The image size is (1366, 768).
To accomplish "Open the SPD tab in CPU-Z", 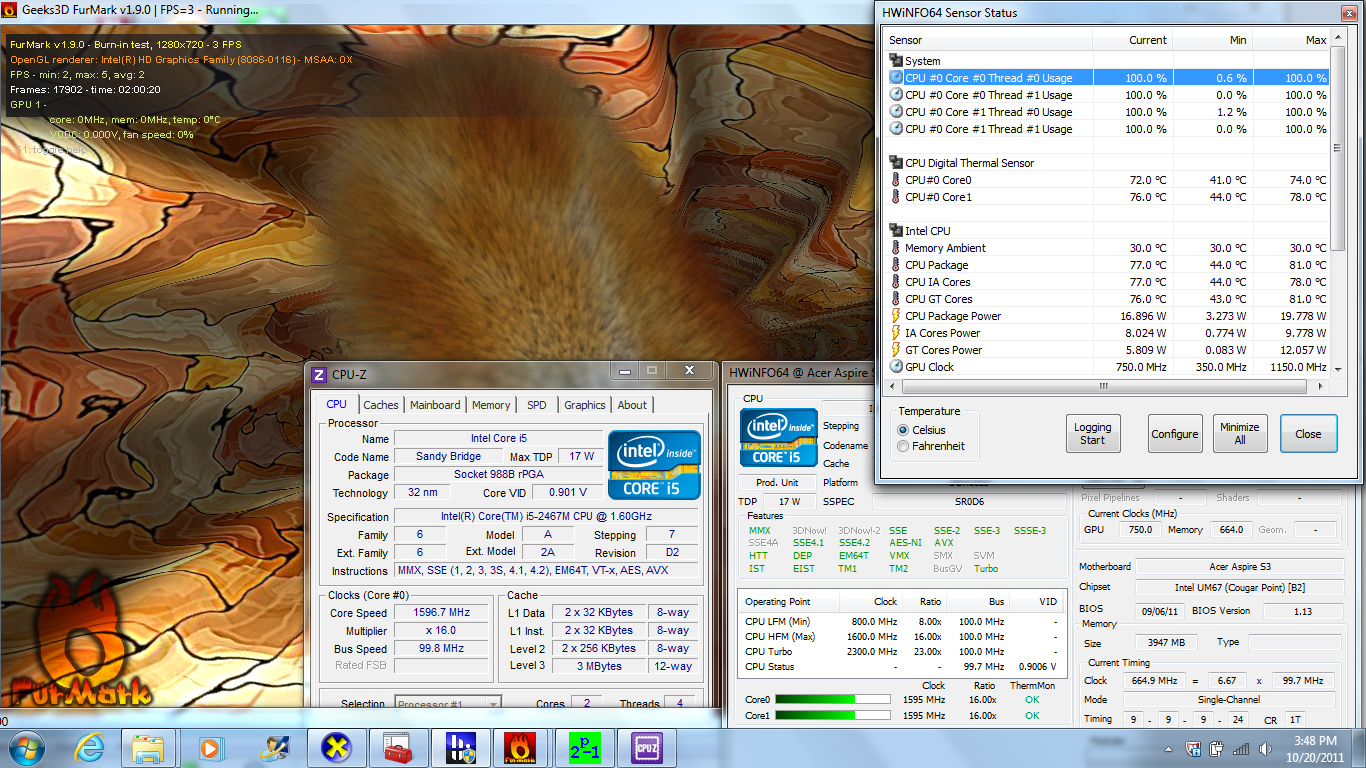I will [537, 405].
